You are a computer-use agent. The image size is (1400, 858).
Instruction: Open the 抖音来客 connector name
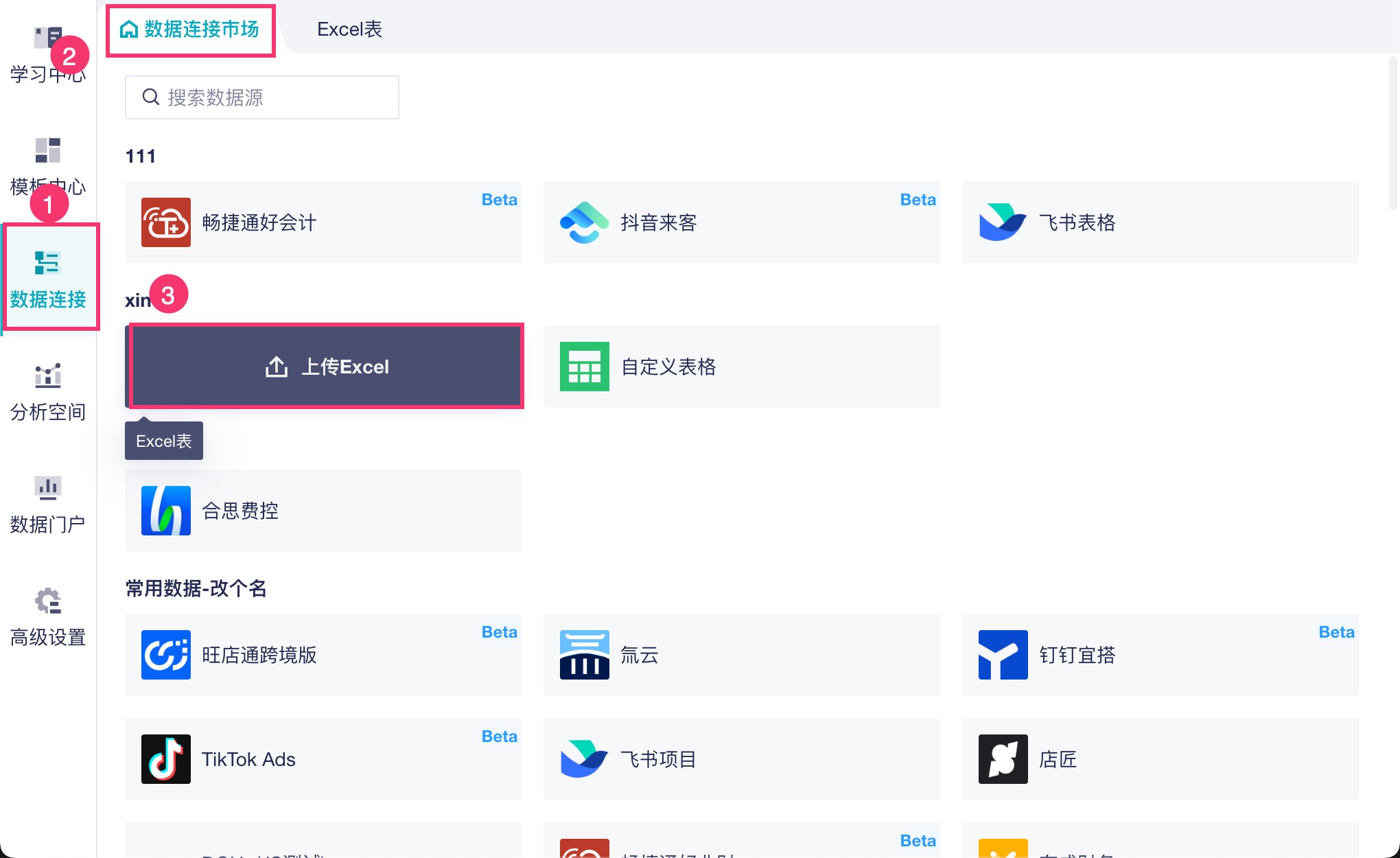tap(659, 222)
